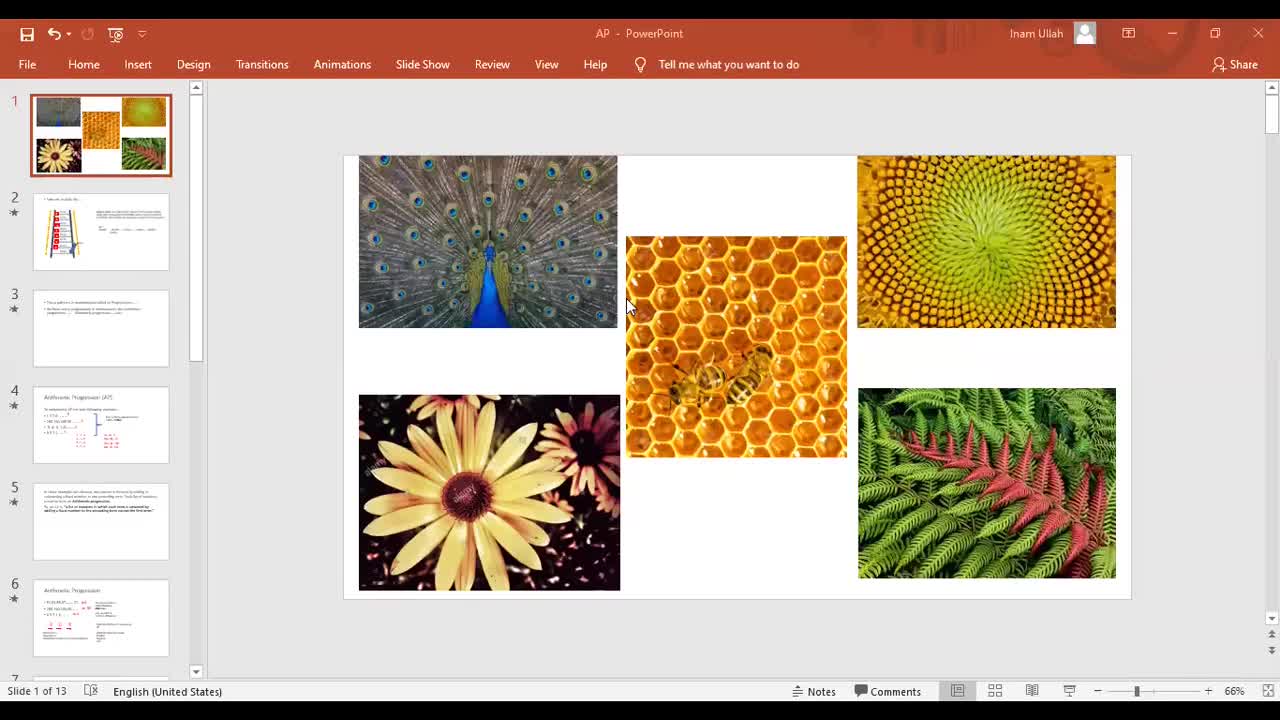Select slide 2 thumbnail

click(101, 232)
